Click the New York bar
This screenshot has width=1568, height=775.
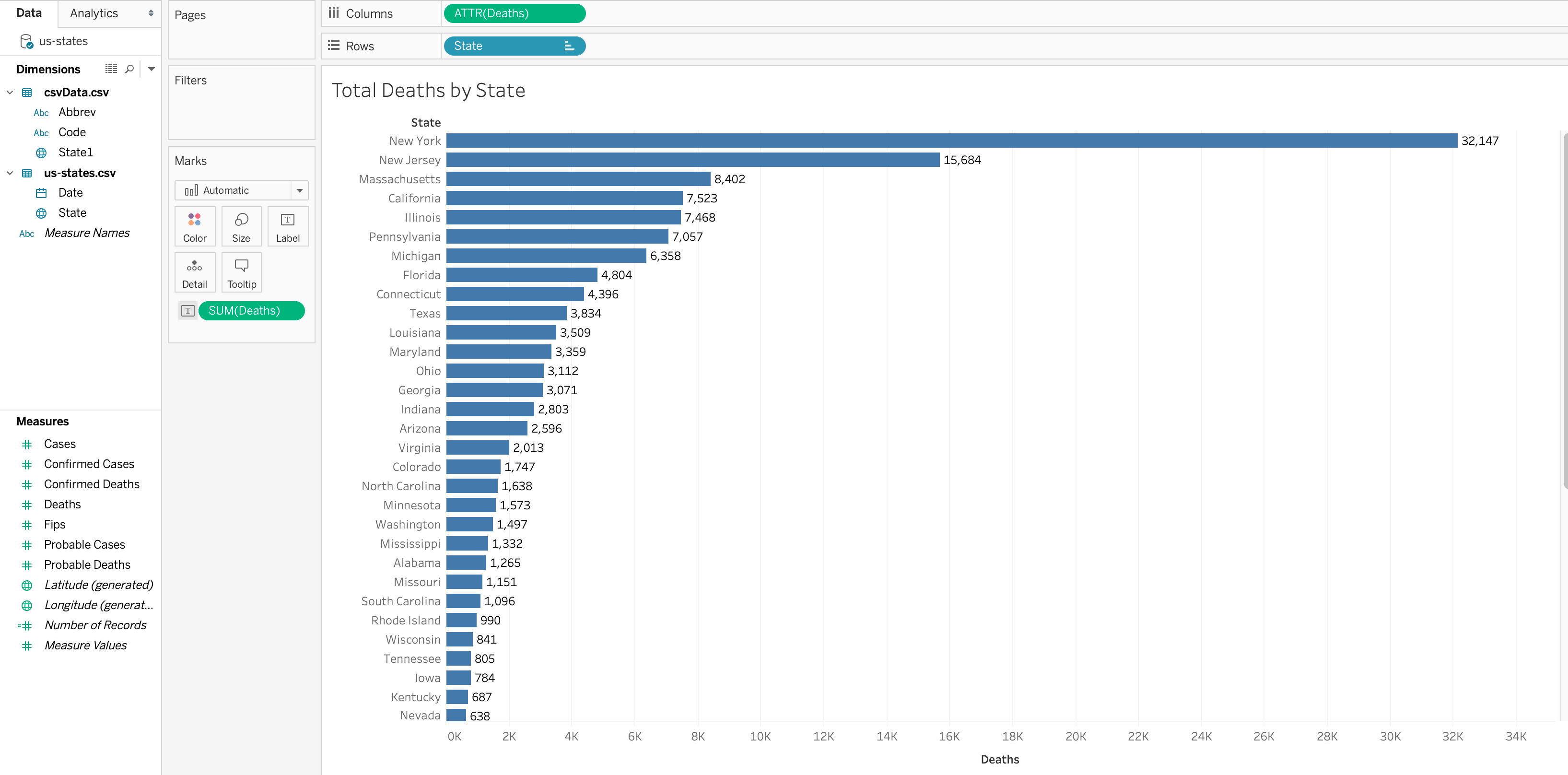951,141
